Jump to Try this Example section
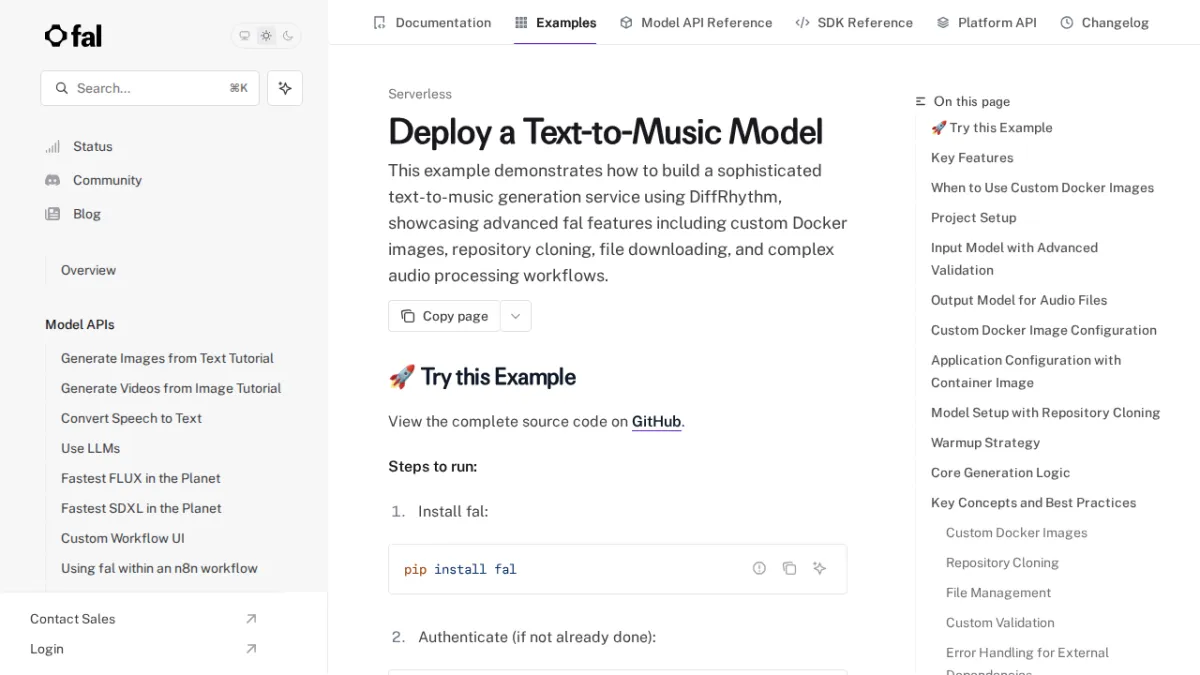The image size is (1200, 675). coord(991,127)
